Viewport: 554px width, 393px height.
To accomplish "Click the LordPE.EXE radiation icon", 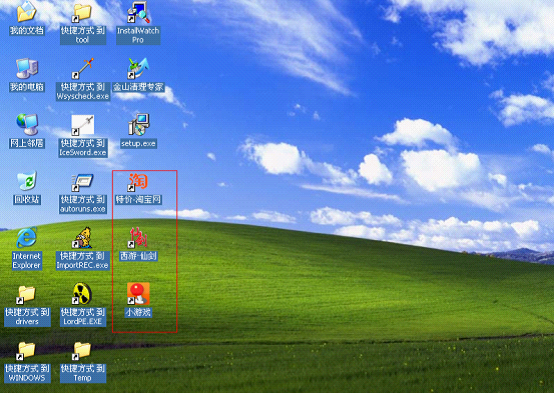I will [x=82, y=293].
